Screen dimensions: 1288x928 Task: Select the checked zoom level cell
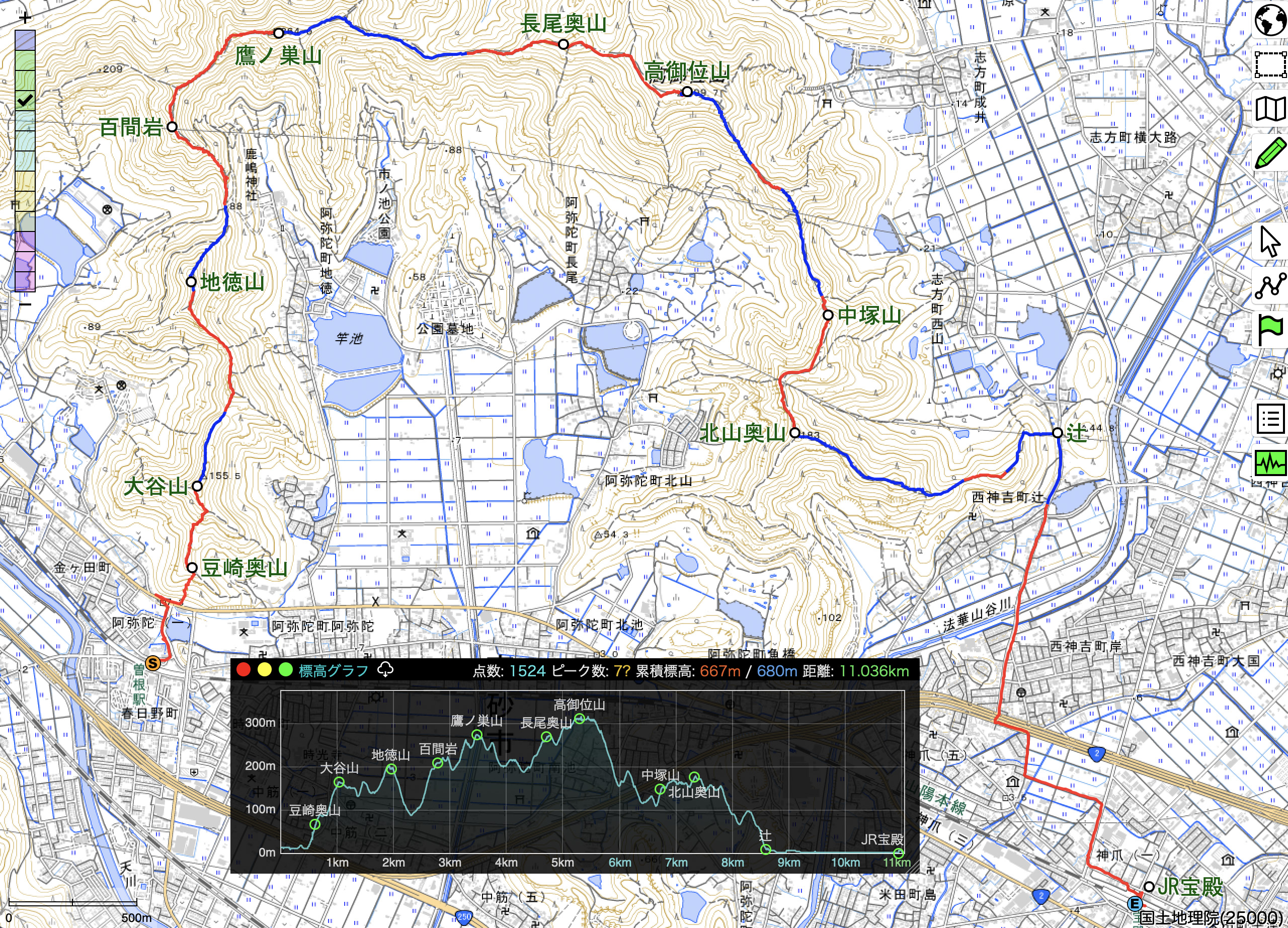tap(25, 101)
